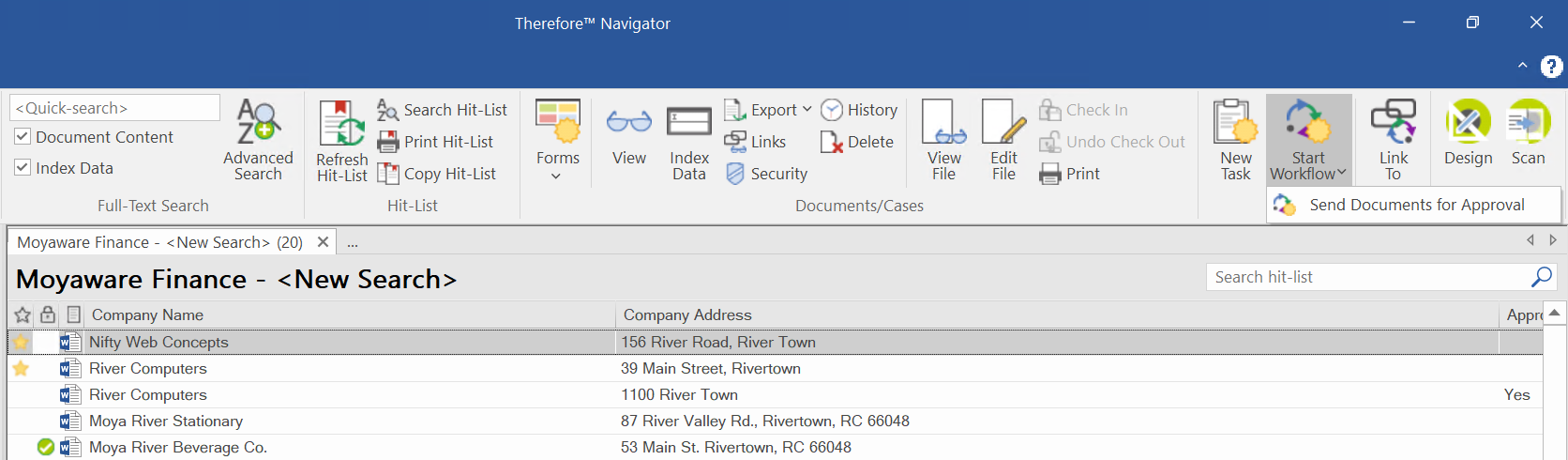Screen dimensions: 1568x460
Task: Open document Security settings
Action: 766,174
